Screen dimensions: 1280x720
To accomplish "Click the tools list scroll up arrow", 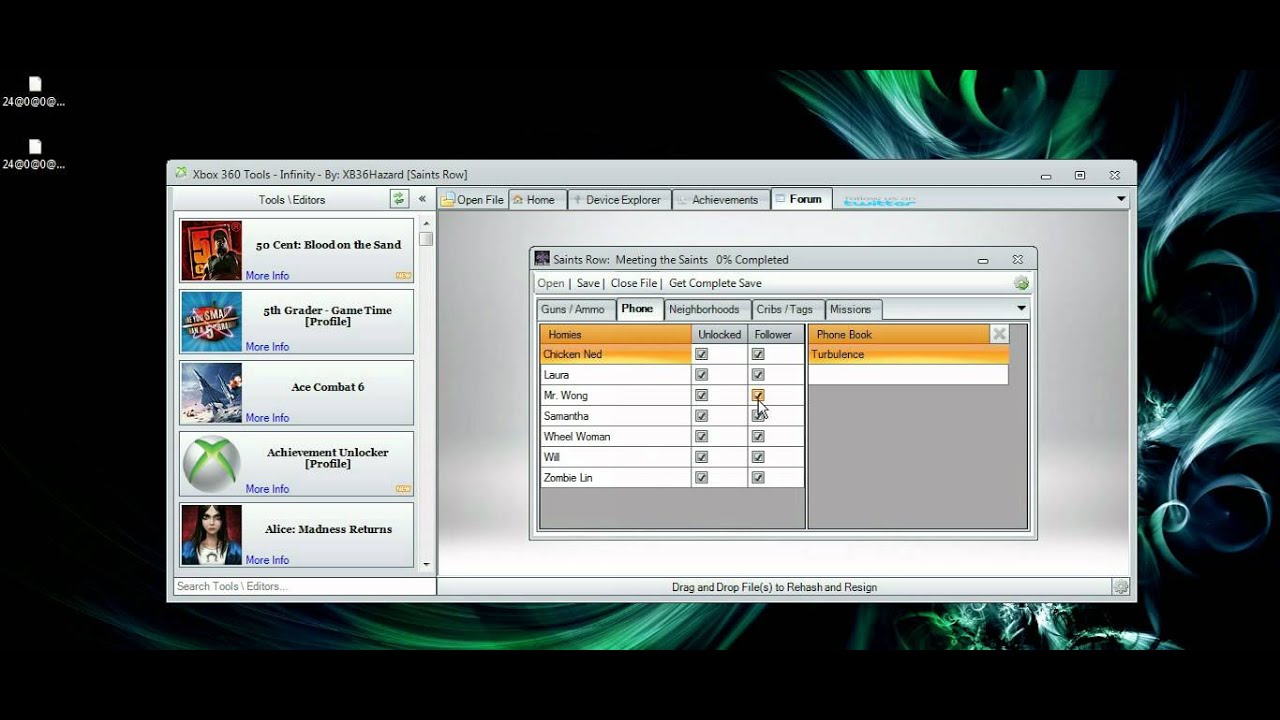I will 426,224.
